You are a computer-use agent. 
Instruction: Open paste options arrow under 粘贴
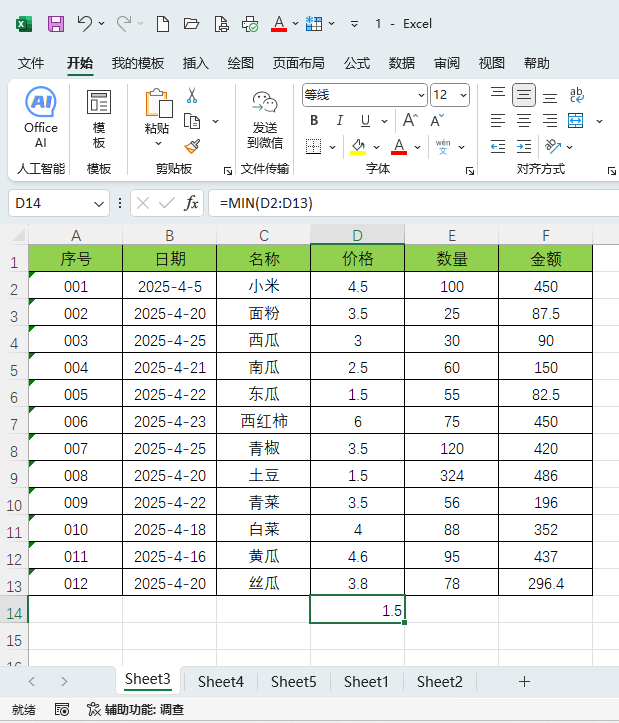point(158,143)
